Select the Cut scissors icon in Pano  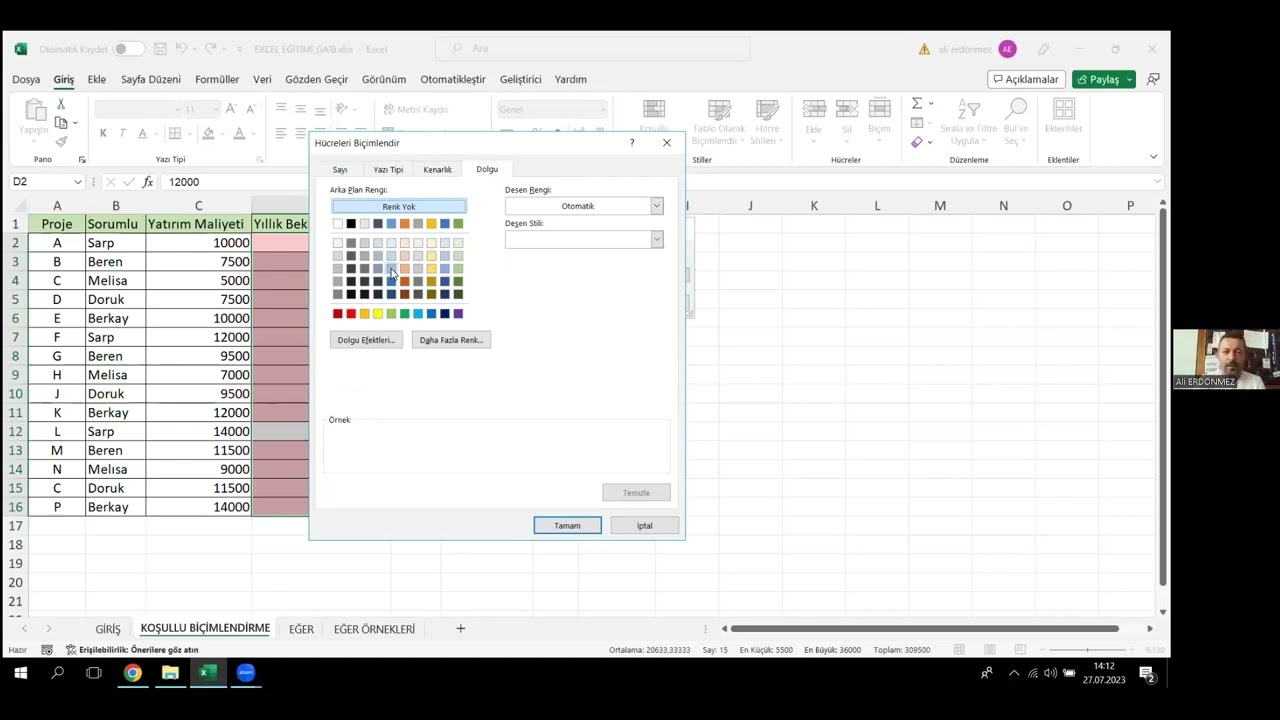pyautogui.click(x=61, y=104)
